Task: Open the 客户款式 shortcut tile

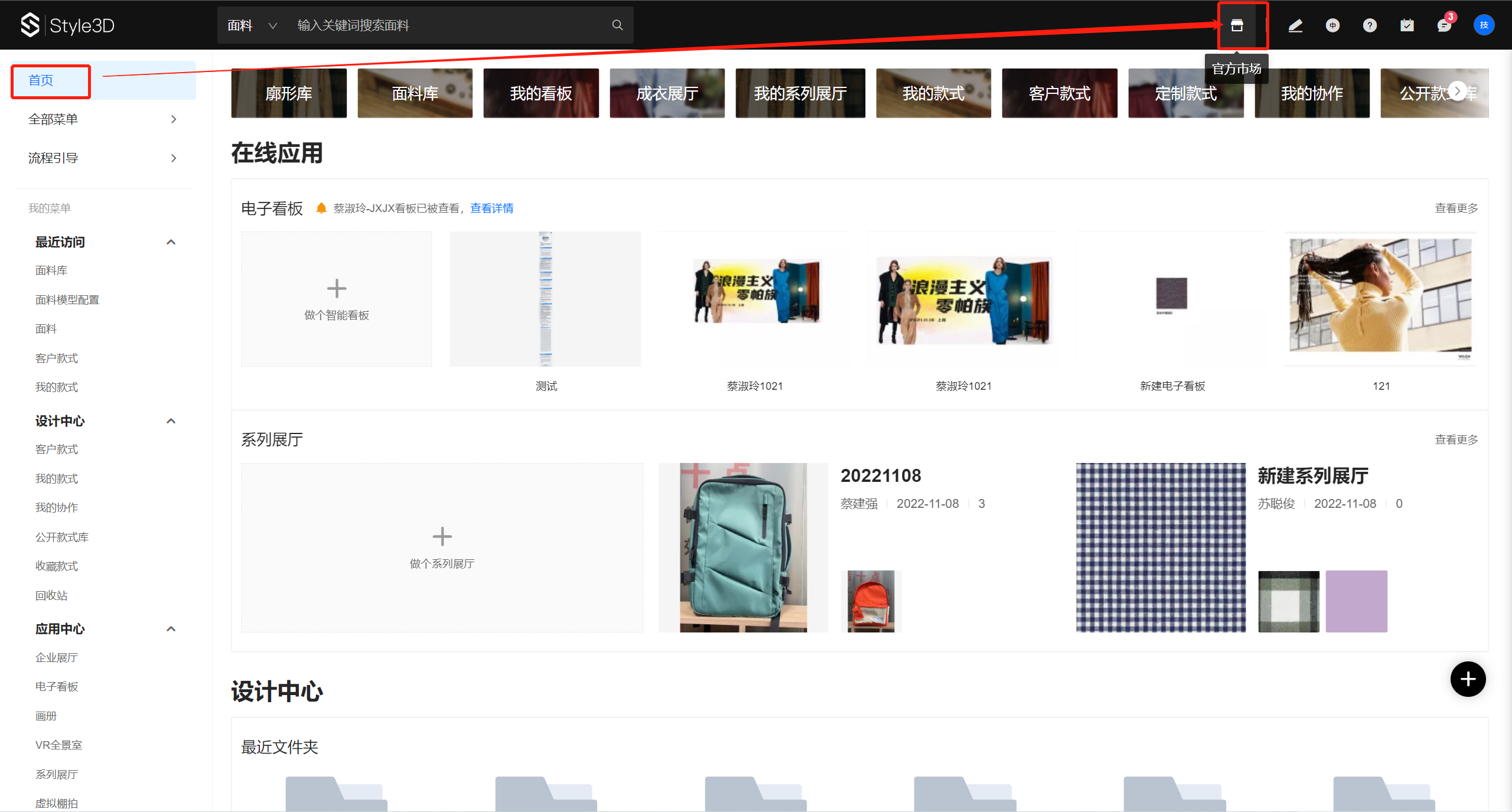Action: (x=1060, y=93)
